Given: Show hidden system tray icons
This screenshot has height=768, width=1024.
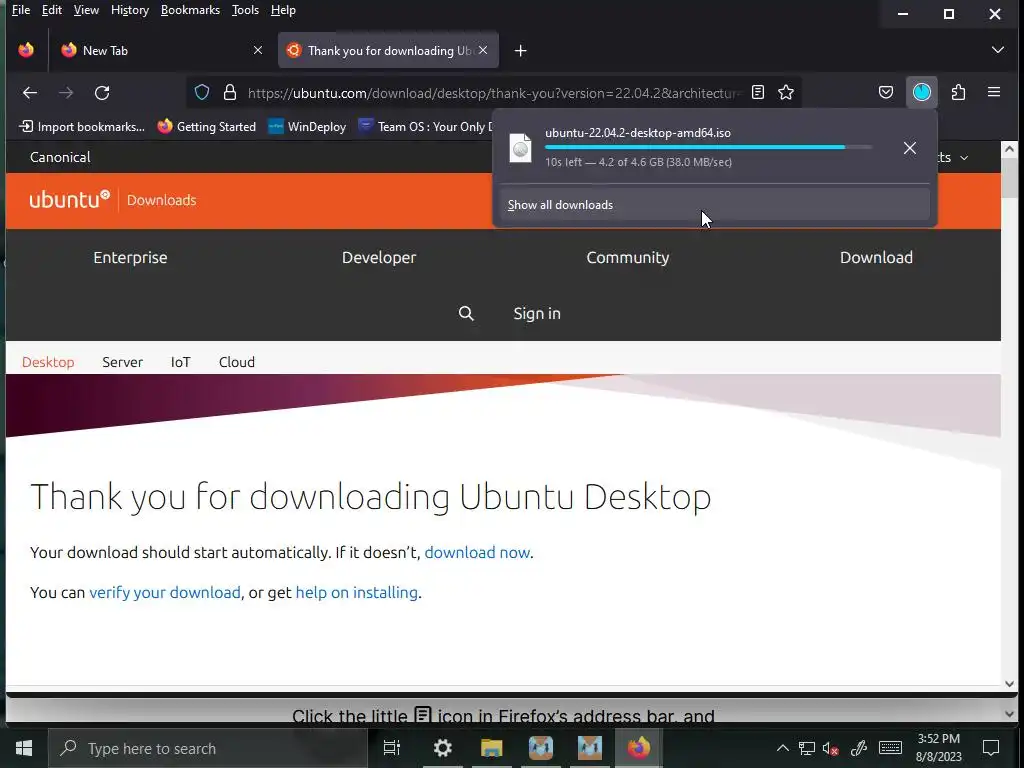Looking at the screenshot, I should point(782,748).
